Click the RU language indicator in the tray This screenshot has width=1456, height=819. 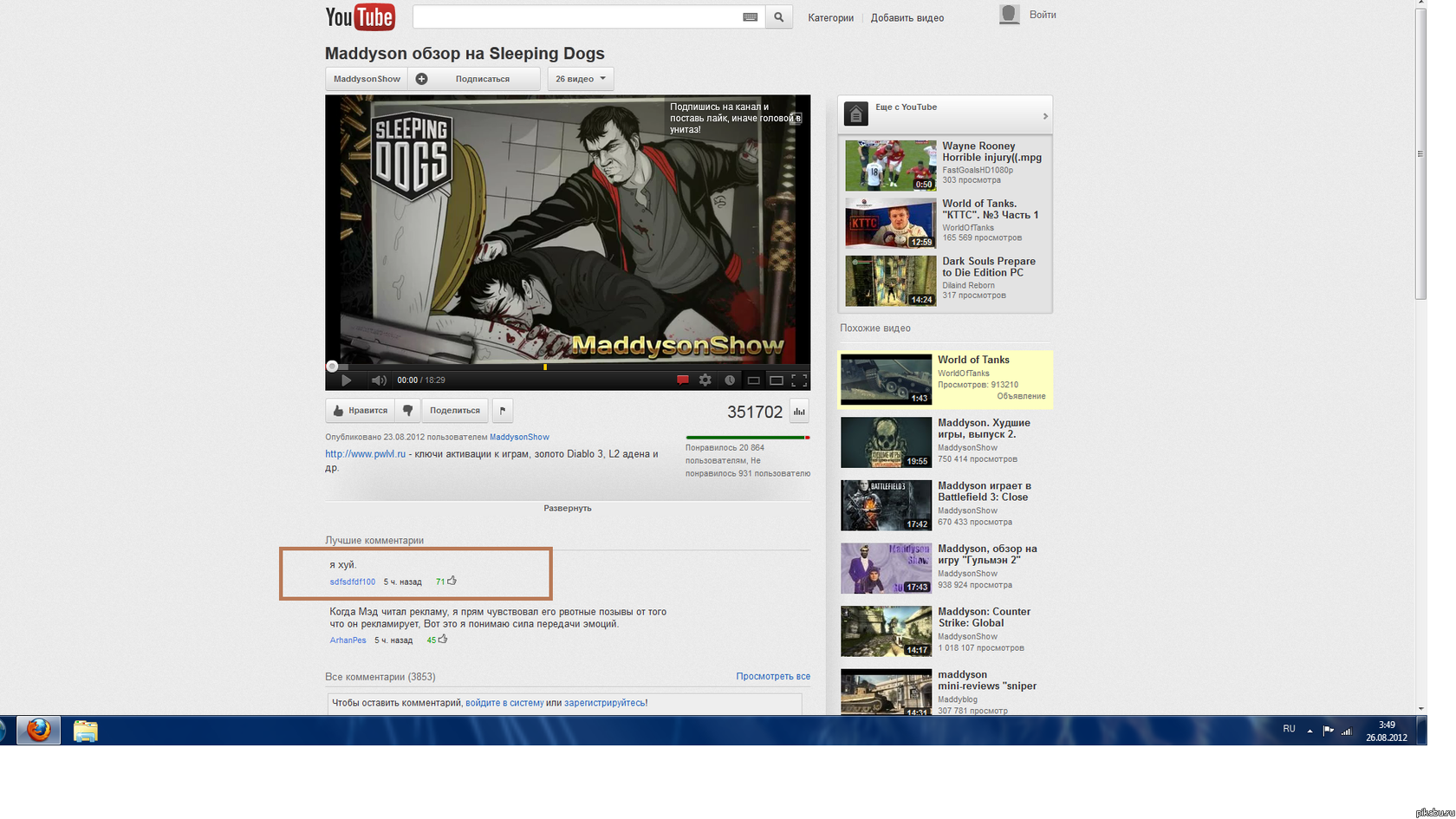pyautogui.click(x=1289, y=729)
